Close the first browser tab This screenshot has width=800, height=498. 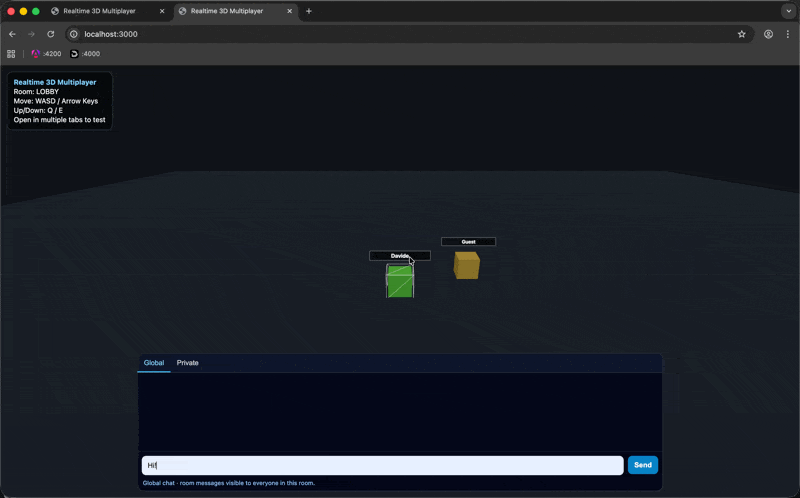162,11
